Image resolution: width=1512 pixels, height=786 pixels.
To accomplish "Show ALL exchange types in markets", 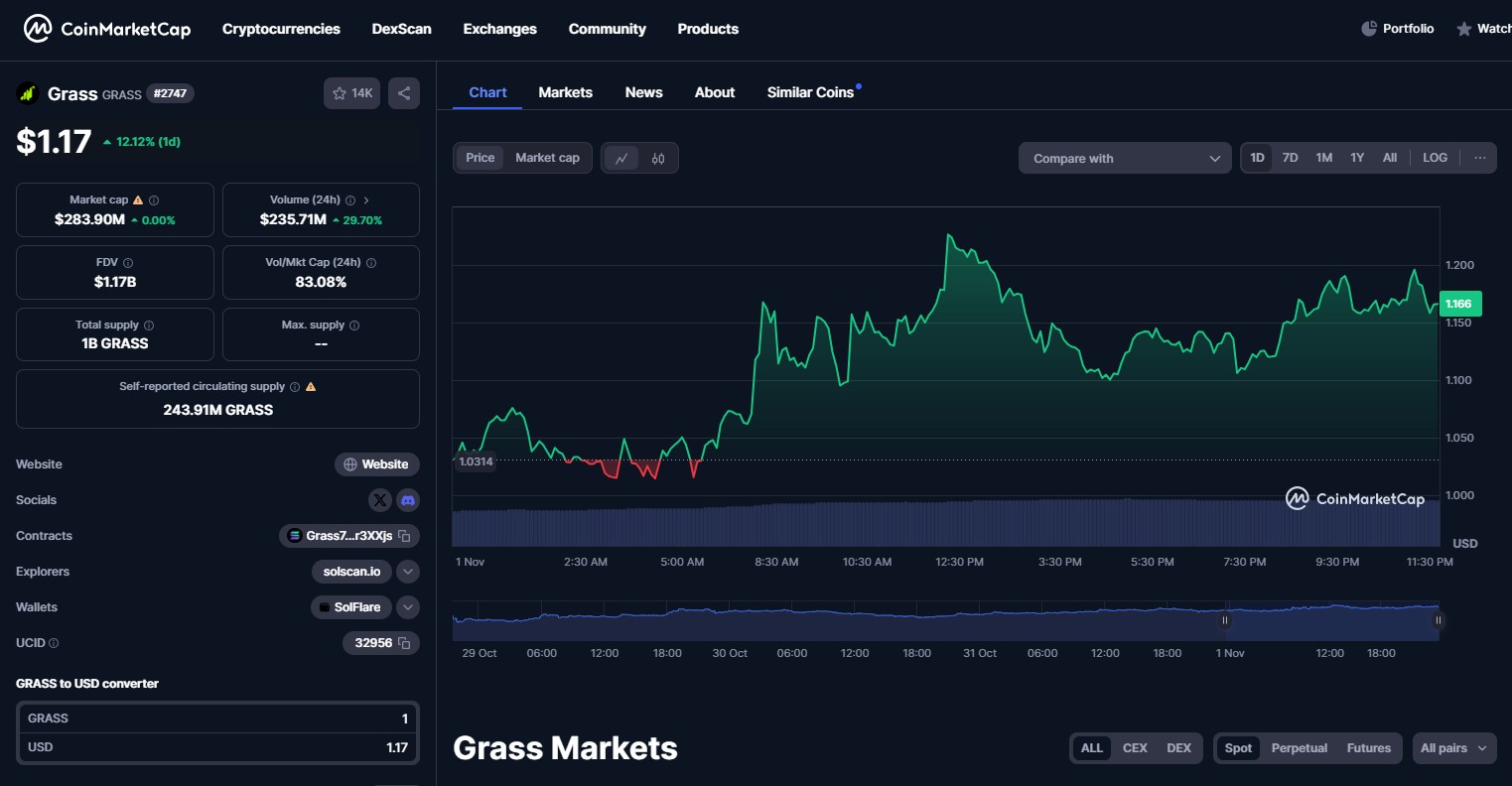I will tap(1092, 748).
